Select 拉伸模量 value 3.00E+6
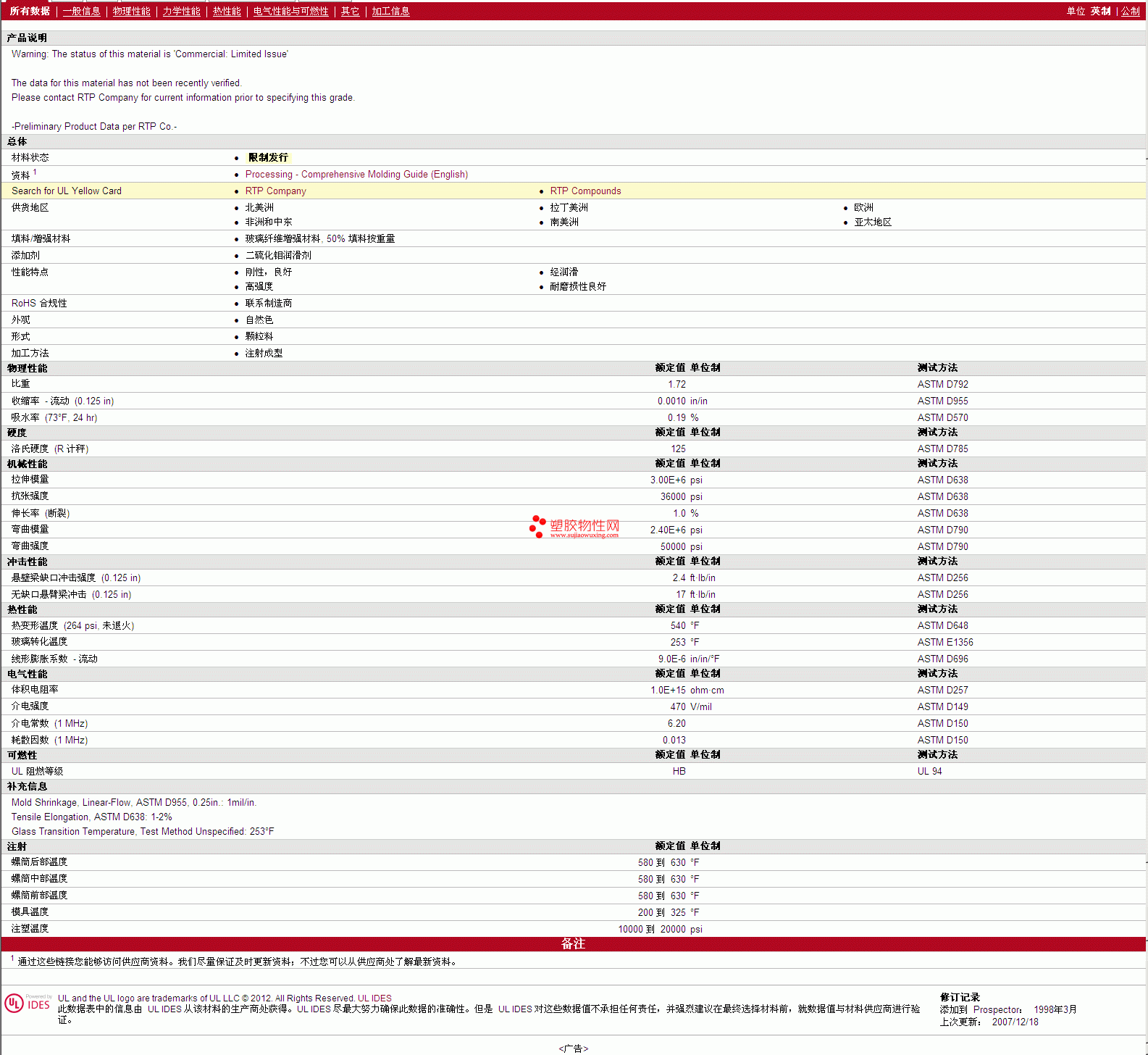This screenshot has width=1148, height=1055. (668, 480)
